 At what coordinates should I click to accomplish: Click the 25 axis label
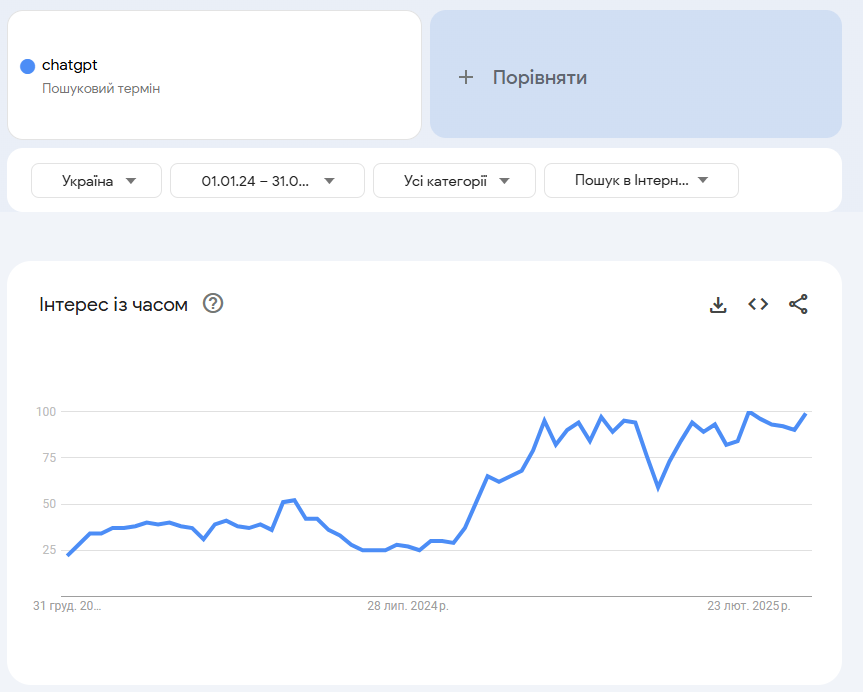[50, 549]
